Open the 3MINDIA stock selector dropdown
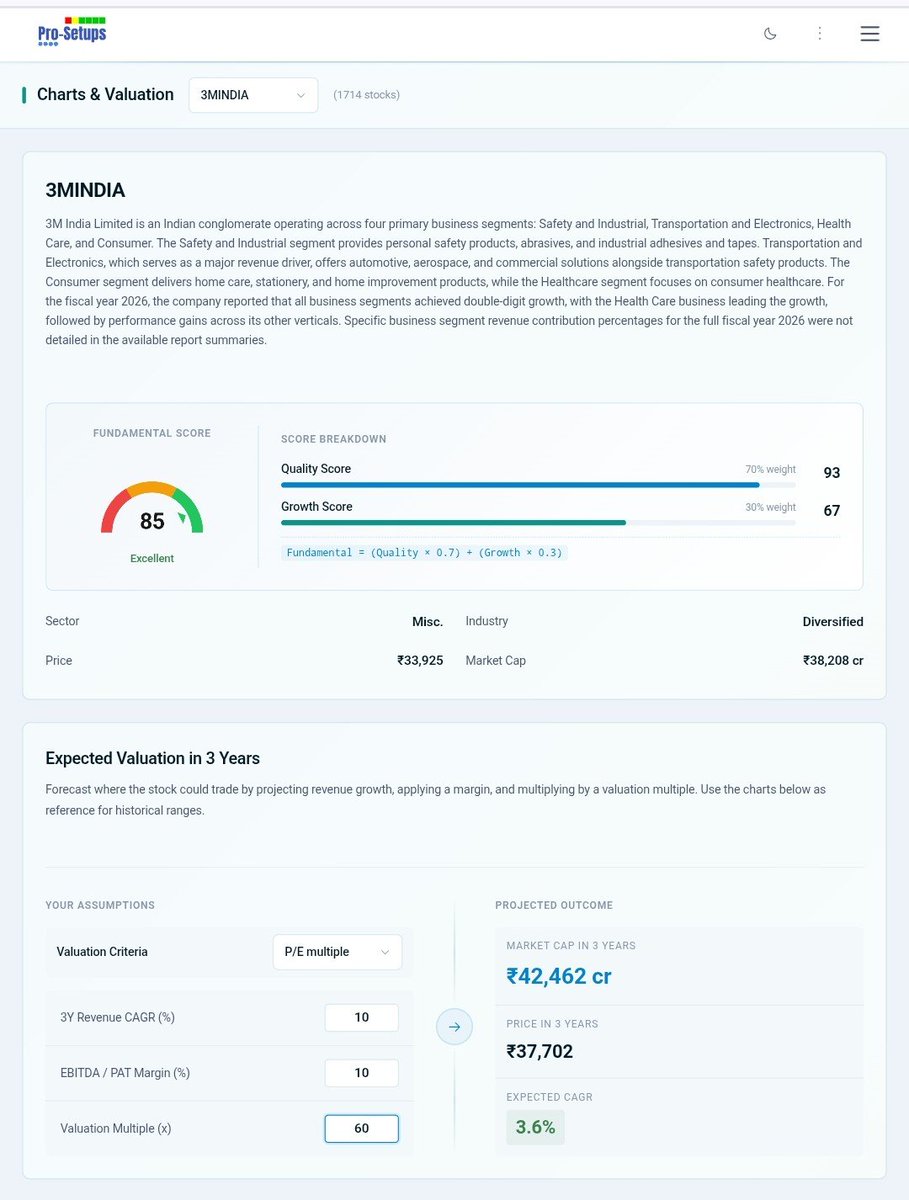Image resolution: width=909 pixels, height=1200 pixels. click(253, 95)
